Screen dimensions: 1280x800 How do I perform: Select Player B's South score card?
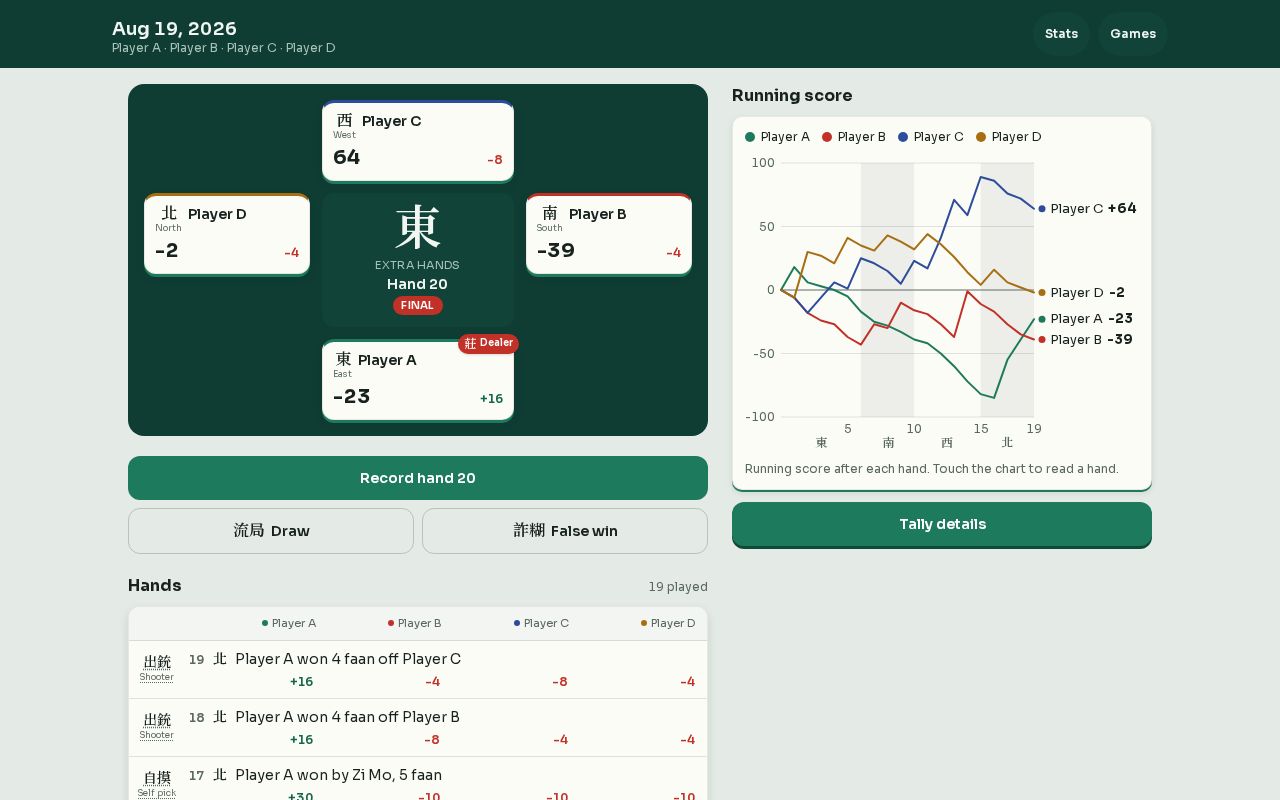click(609, 235)
